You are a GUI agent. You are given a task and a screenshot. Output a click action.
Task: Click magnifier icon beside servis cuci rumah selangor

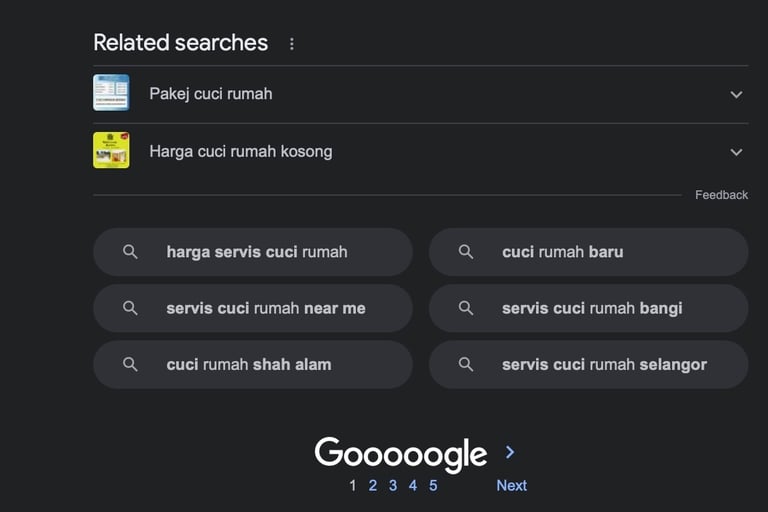[466, 364]
